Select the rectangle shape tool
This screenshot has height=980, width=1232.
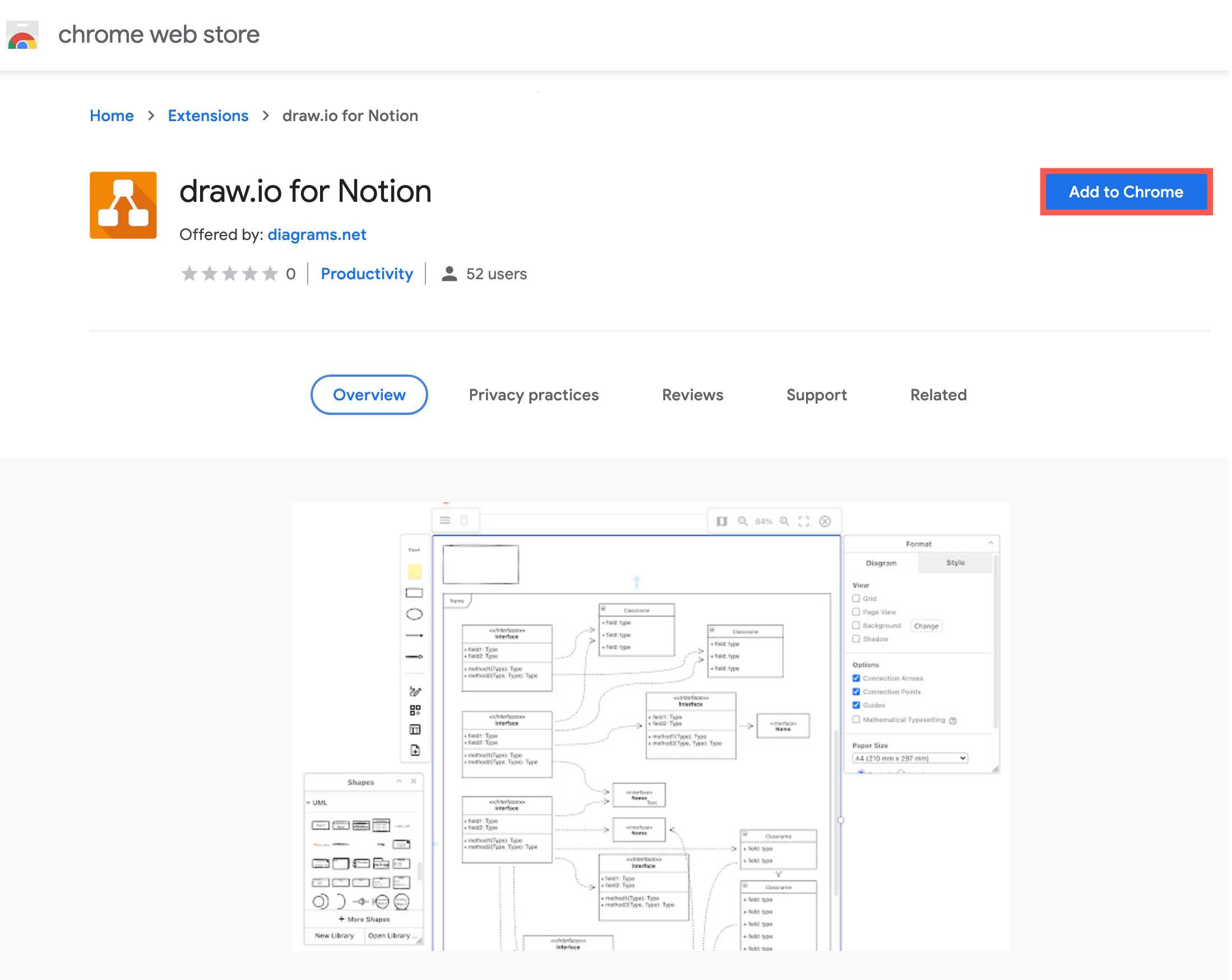414,592
